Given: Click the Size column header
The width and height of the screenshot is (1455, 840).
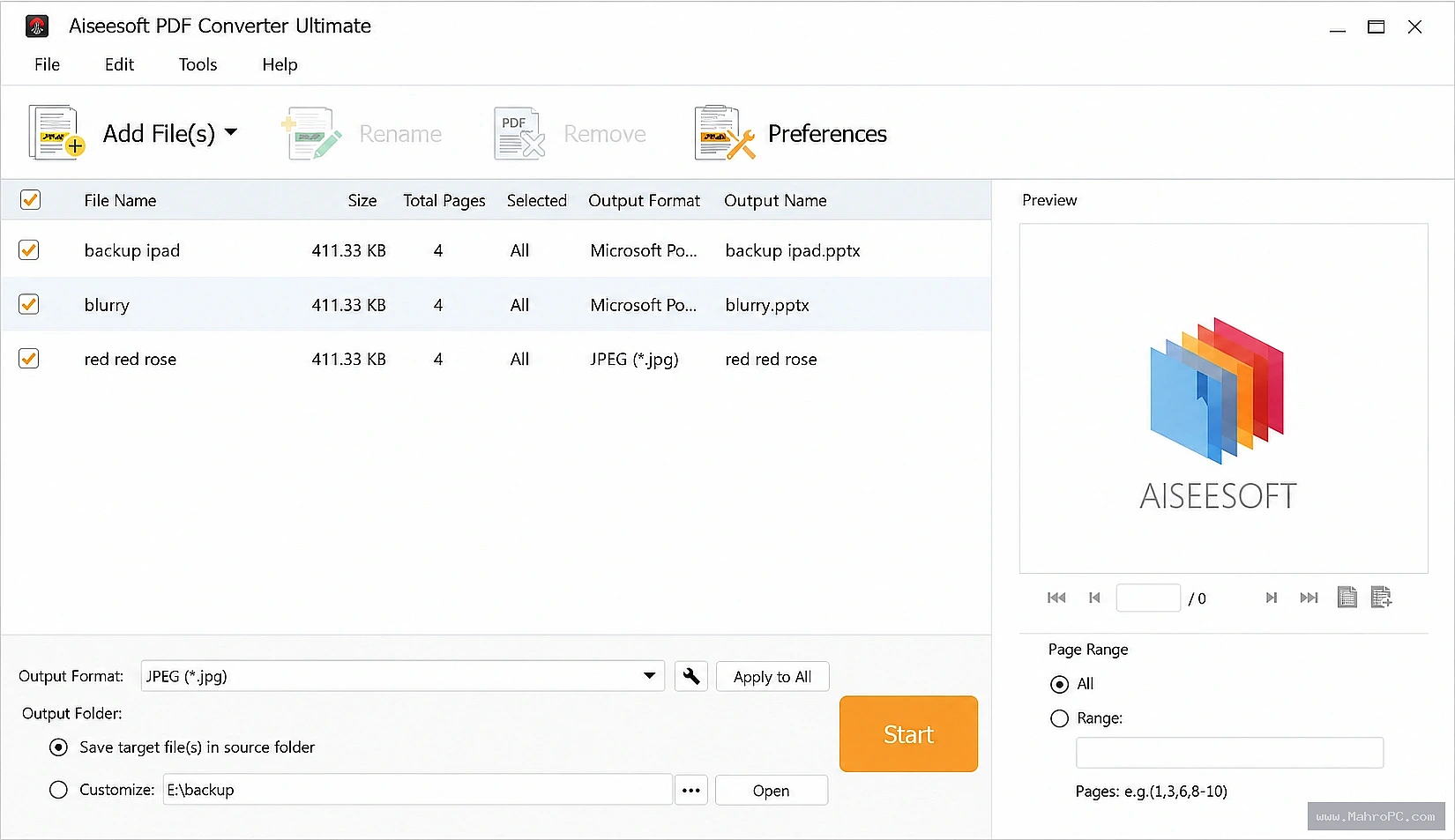Looking at the screenshot, I should click(x=362, y=200).
